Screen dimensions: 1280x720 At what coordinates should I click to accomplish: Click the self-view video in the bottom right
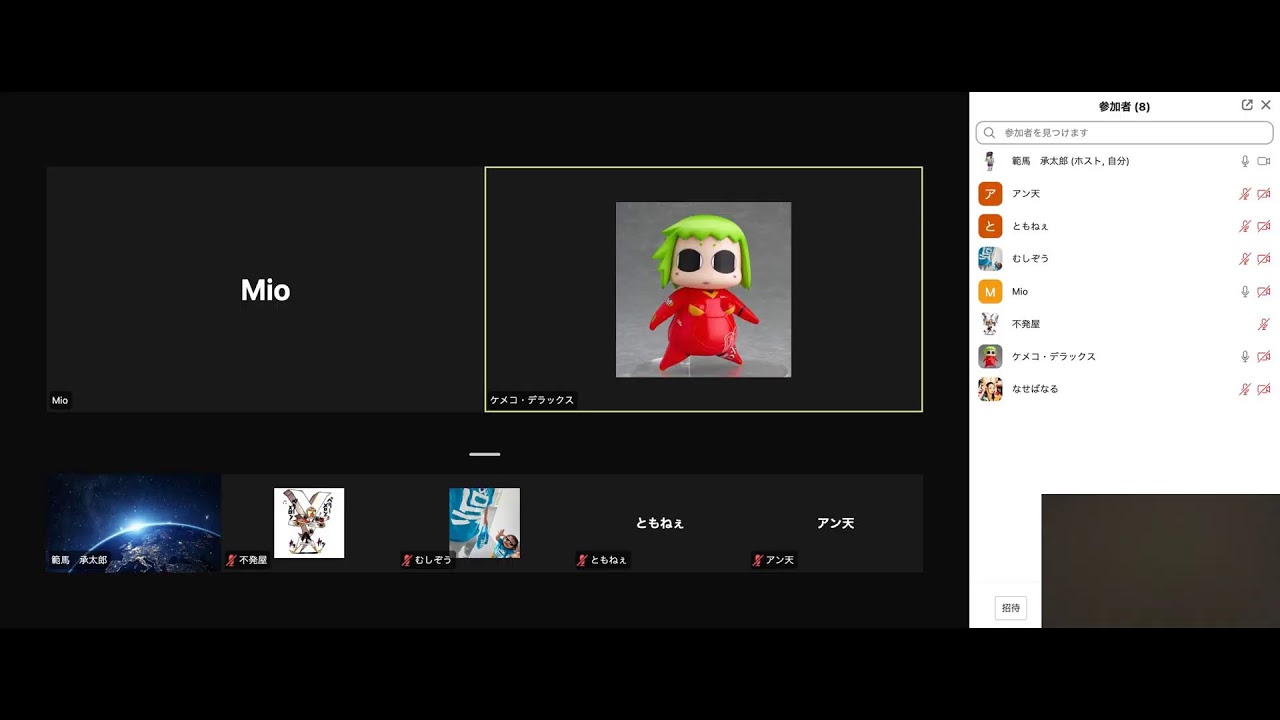[1160, 560]
